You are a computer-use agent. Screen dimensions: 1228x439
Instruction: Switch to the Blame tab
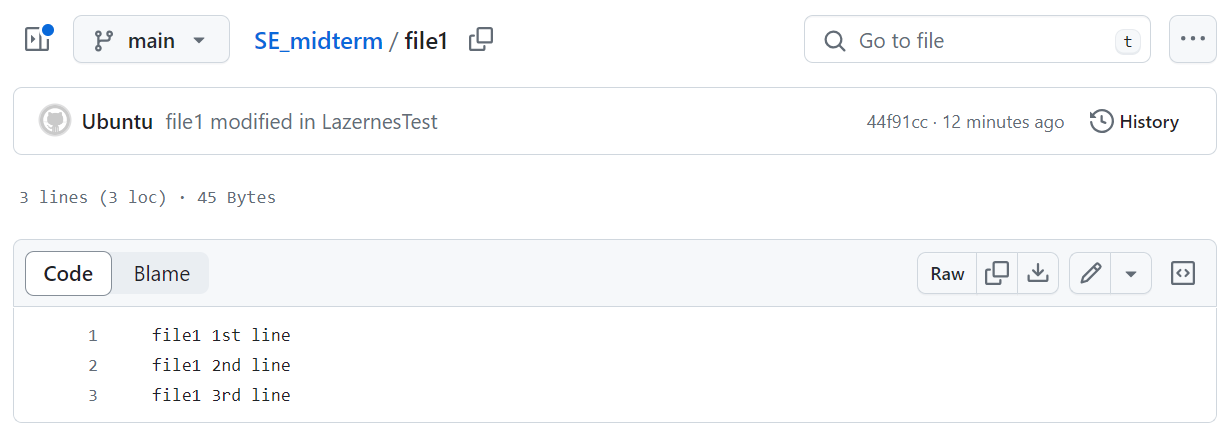(162, 274)
